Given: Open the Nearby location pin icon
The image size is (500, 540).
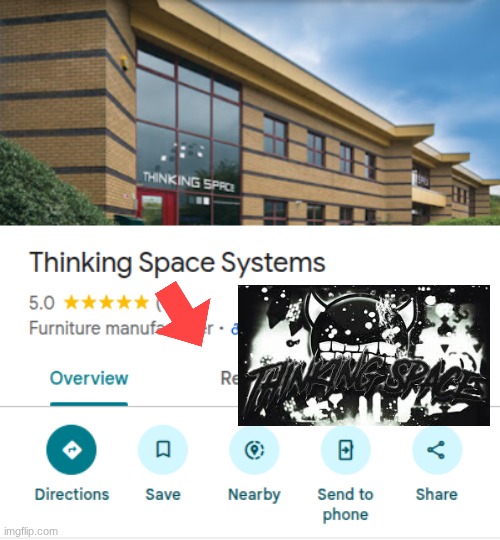Looking at the screenshot, I should (254, 449).
